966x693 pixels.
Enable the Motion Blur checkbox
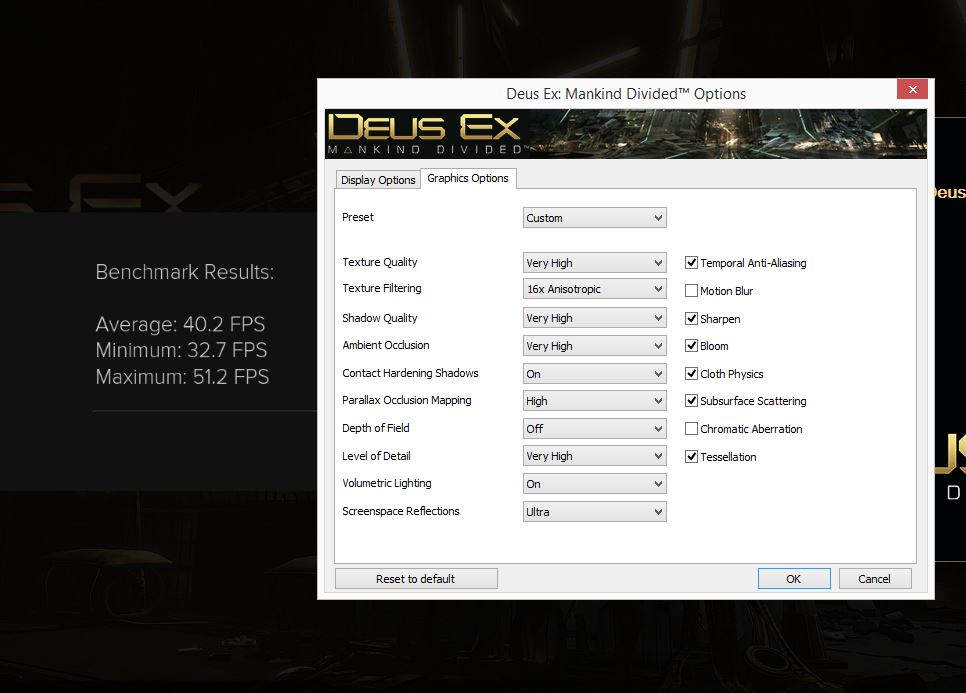point(691,291)
